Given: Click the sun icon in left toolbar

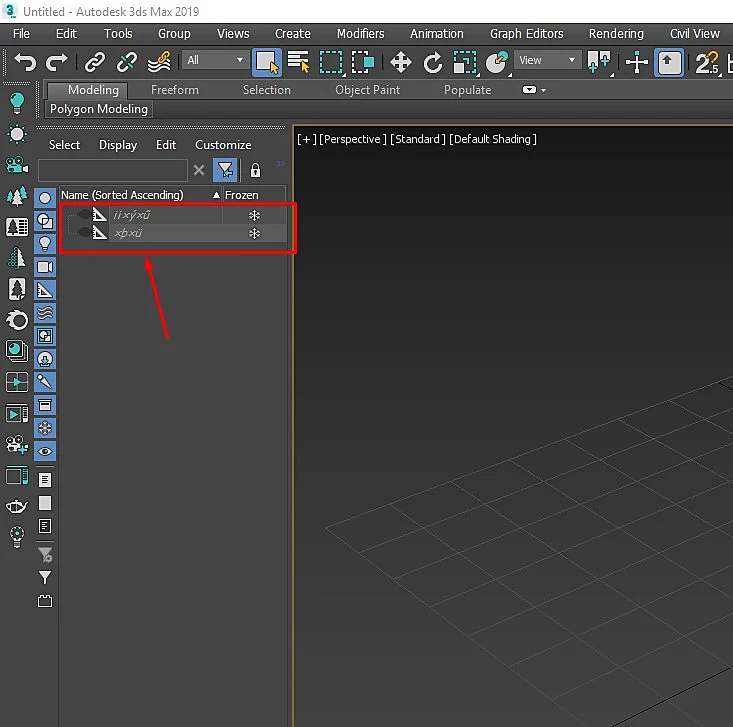Looking at the screenshot, I should pyautogui.click(x=17, y=134).
